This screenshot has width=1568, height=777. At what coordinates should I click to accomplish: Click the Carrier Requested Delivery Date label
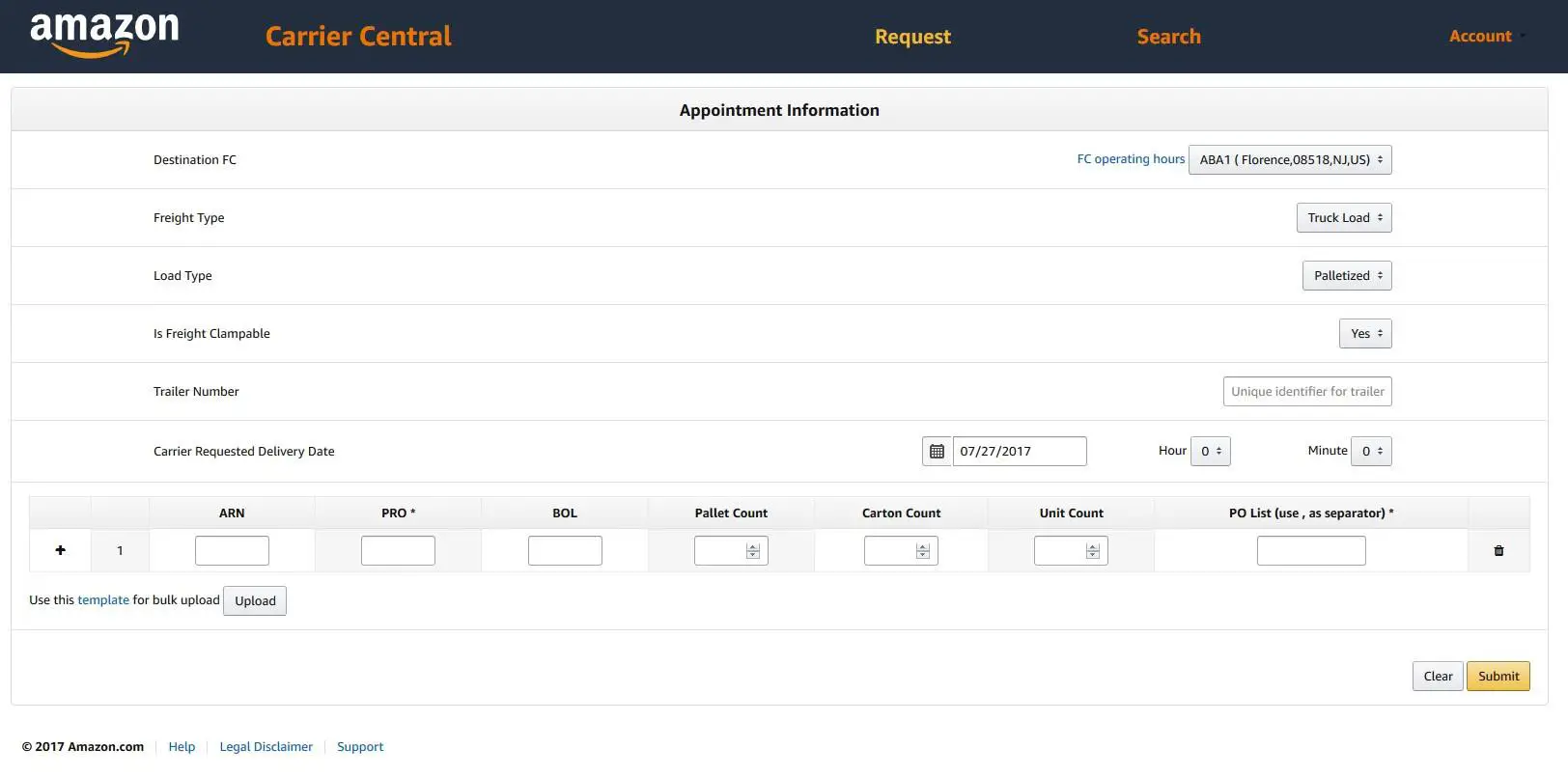coord(244,451)
